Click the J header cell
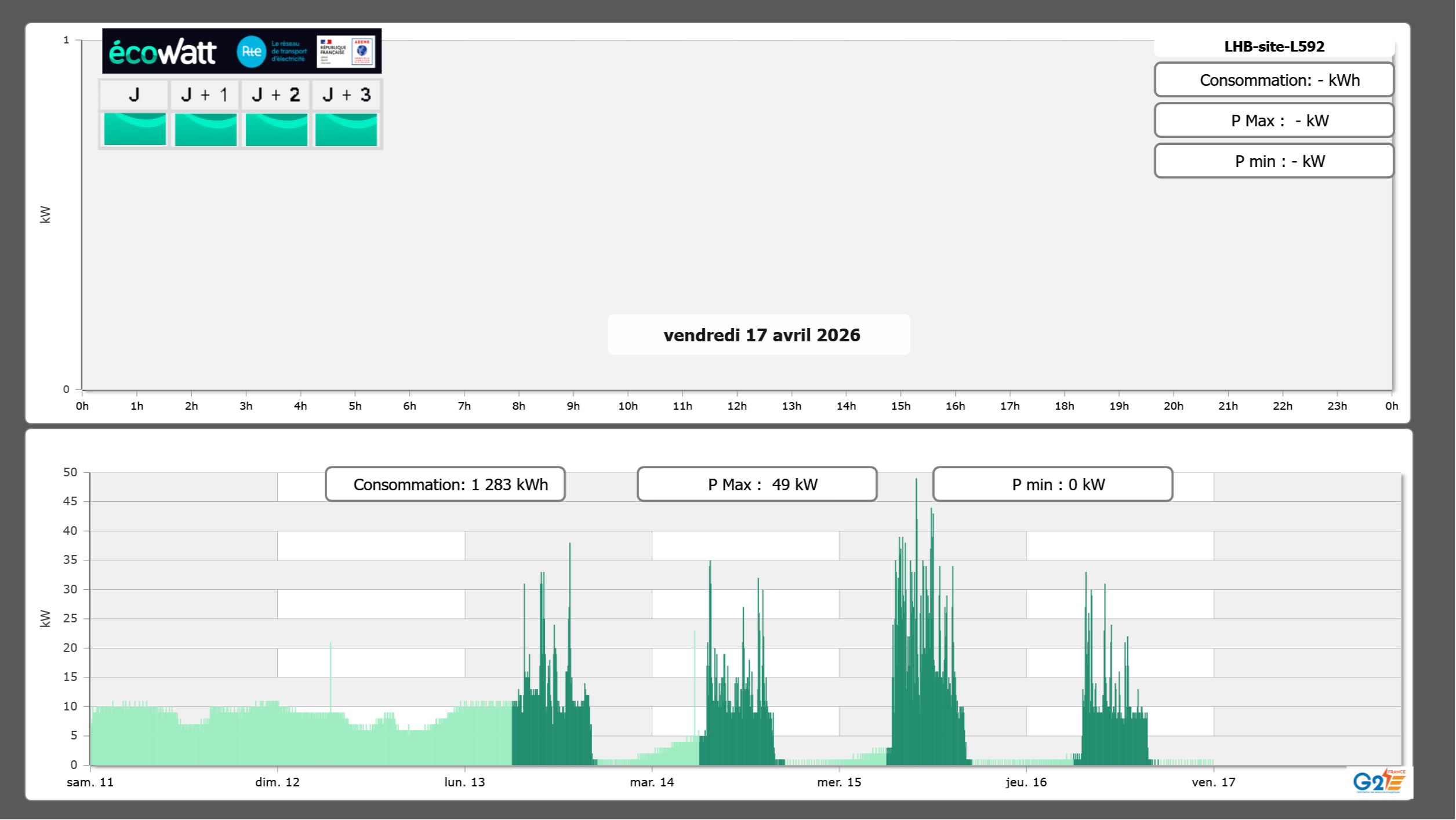This screenshot has width=1456, height=820. click(x=134, y=94)
